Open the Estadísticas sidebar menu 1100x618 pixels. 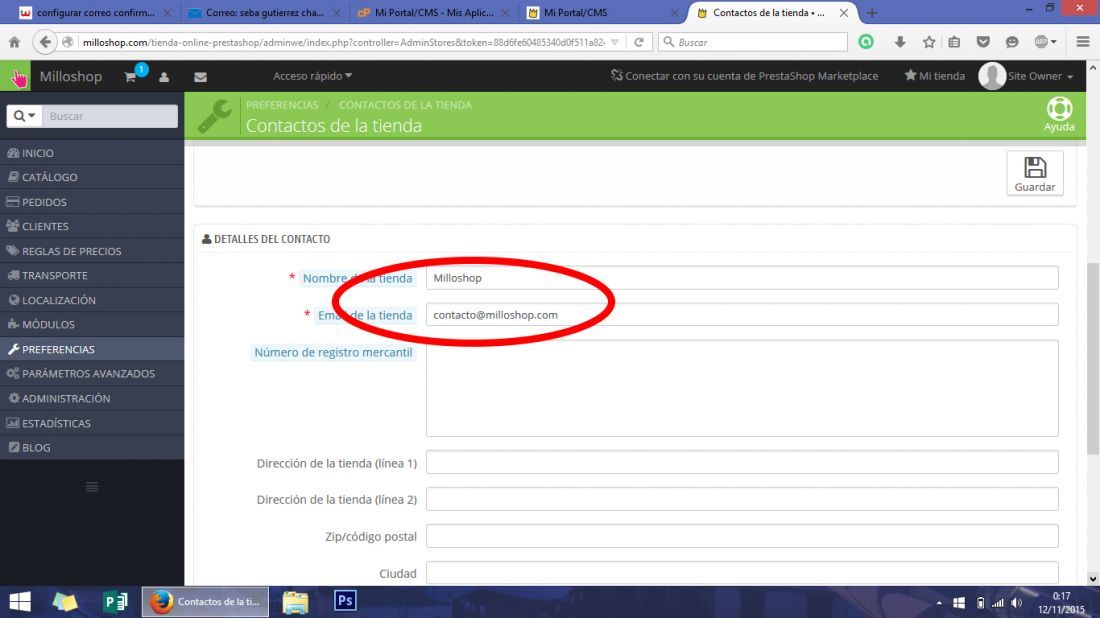point(92,423)
